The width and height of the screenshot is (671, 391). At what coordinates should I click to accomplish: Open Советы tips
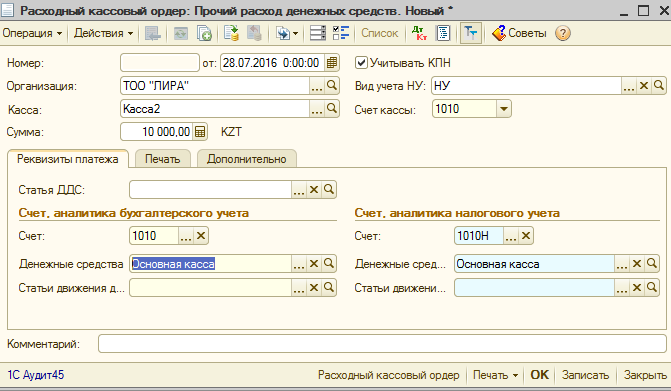point(519,33)
